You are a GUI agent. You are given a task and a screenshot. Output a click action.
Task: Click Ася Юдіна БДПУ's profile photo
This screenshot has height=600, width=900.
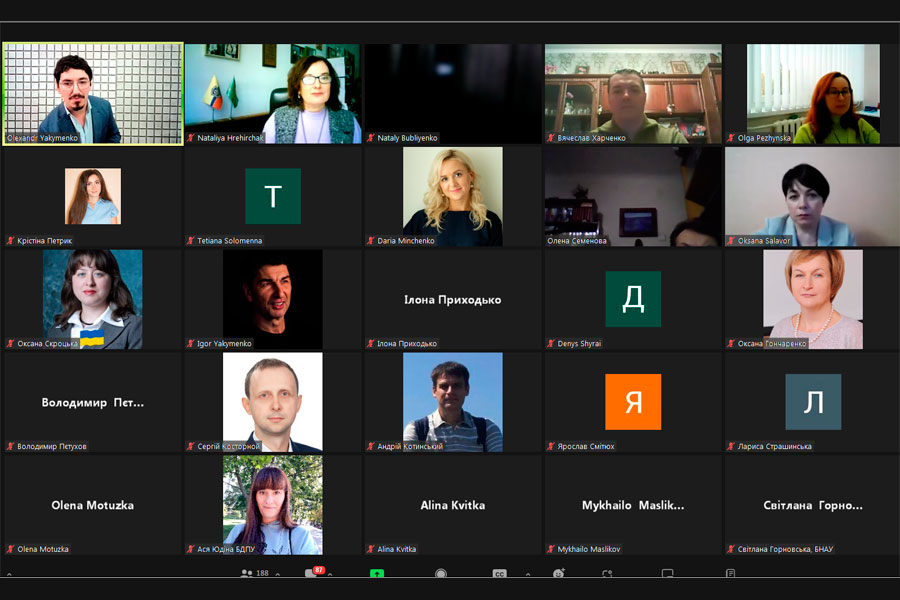273,505
